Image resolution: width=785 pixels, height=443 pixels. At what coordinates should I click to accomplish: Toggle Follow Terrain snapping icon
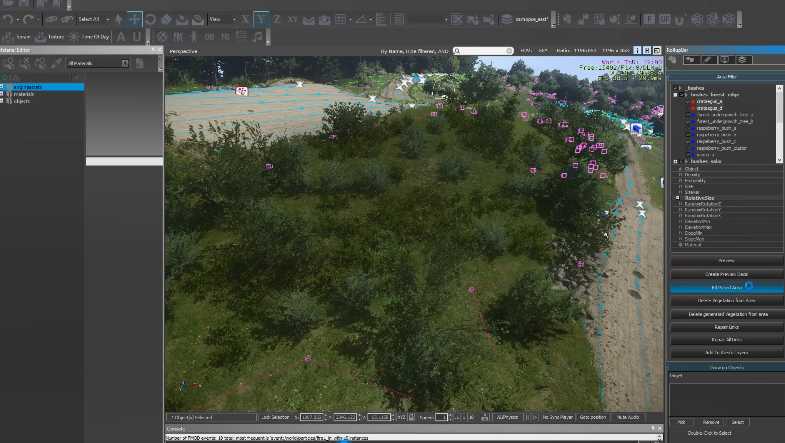pos(309,20)
